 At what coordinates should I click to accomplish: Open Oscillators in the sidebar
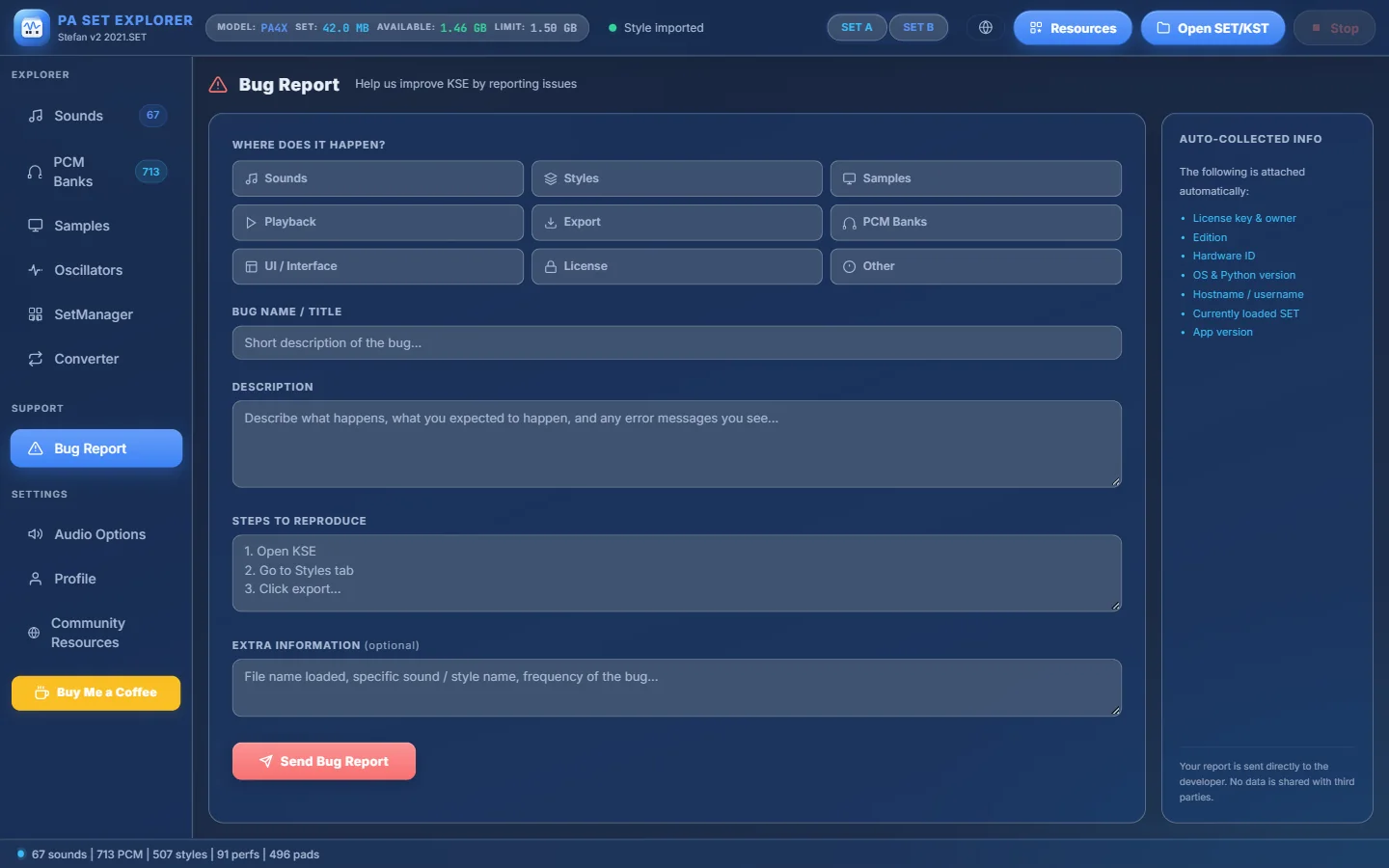click(96, 270)
